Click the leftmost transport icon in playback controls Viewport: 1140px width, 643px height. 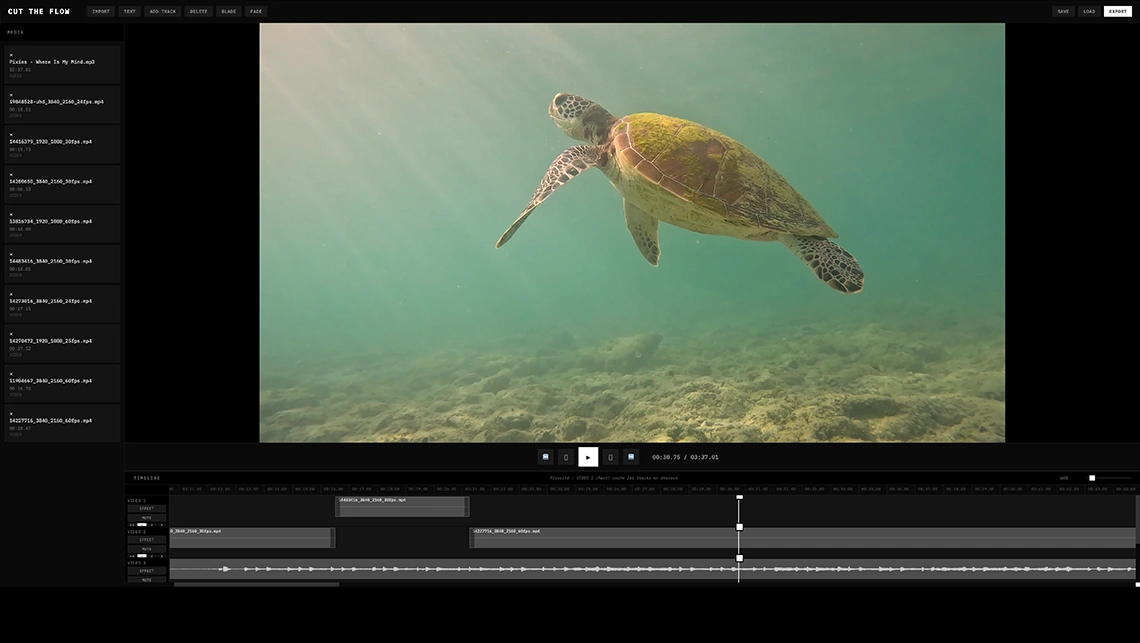click(x=546, y=457)
